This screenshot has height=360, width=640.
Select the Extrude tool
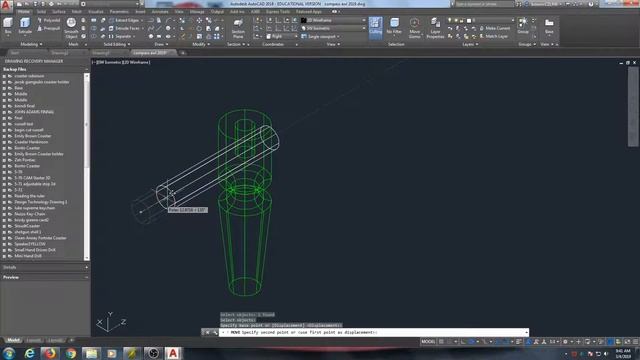coord(25,25)
